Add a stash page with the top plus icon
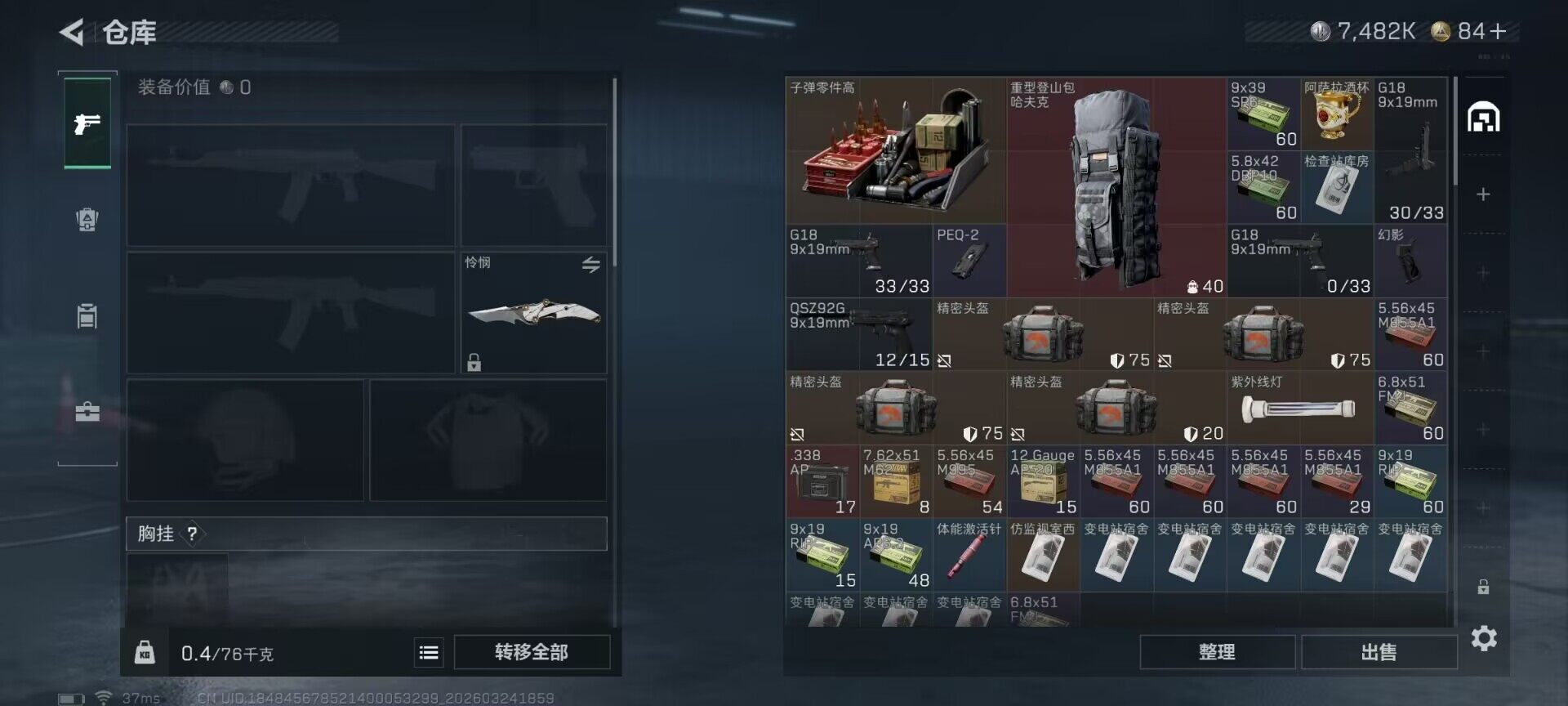Screen dimensions: 1568x706 1484,194
